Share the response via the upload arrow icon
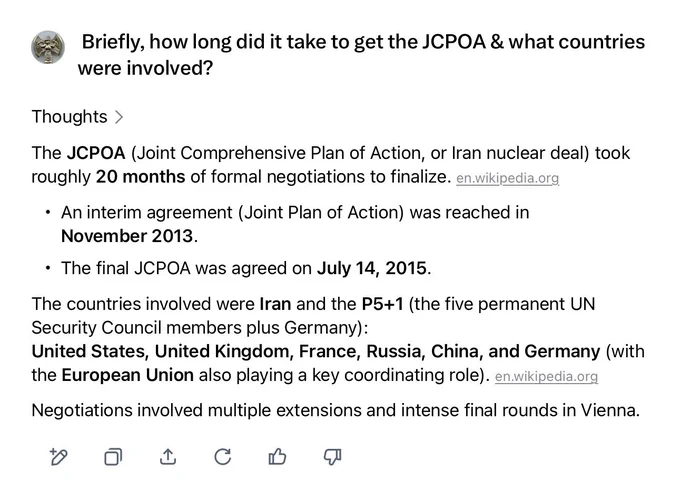The height and width of the screenshot is (482, 680). 168,457
